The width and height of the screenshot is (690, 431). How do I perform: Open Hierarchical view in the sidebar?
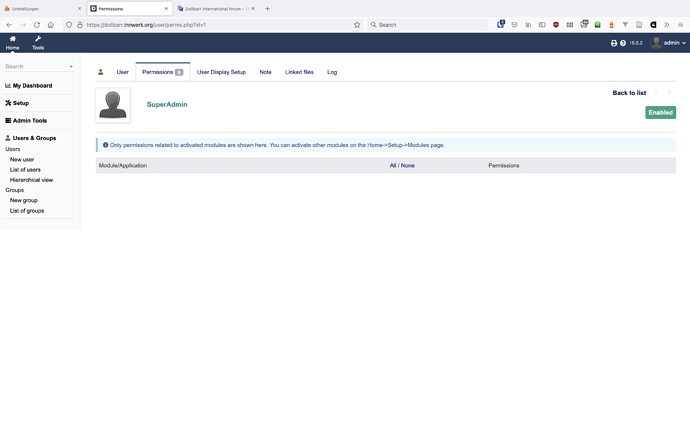[31, 180]
